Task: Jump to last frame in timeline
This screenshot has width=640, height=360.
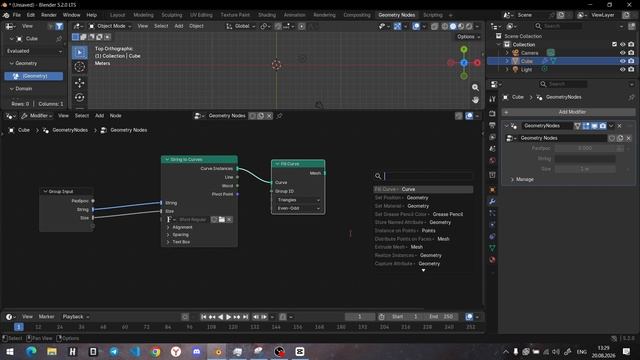Action: (x=245, y=317)
